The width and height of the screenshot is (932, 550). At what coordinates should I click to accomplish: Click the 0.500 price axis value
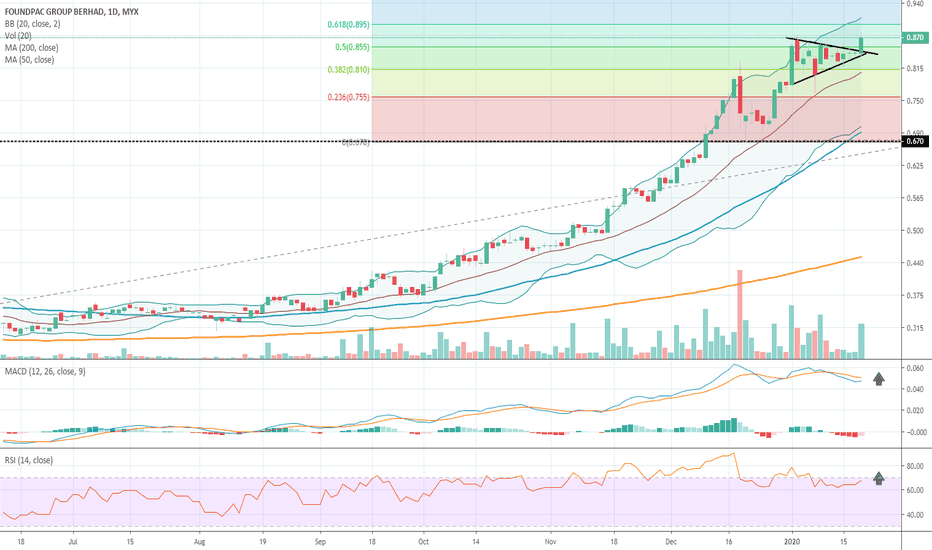(915, 231)
